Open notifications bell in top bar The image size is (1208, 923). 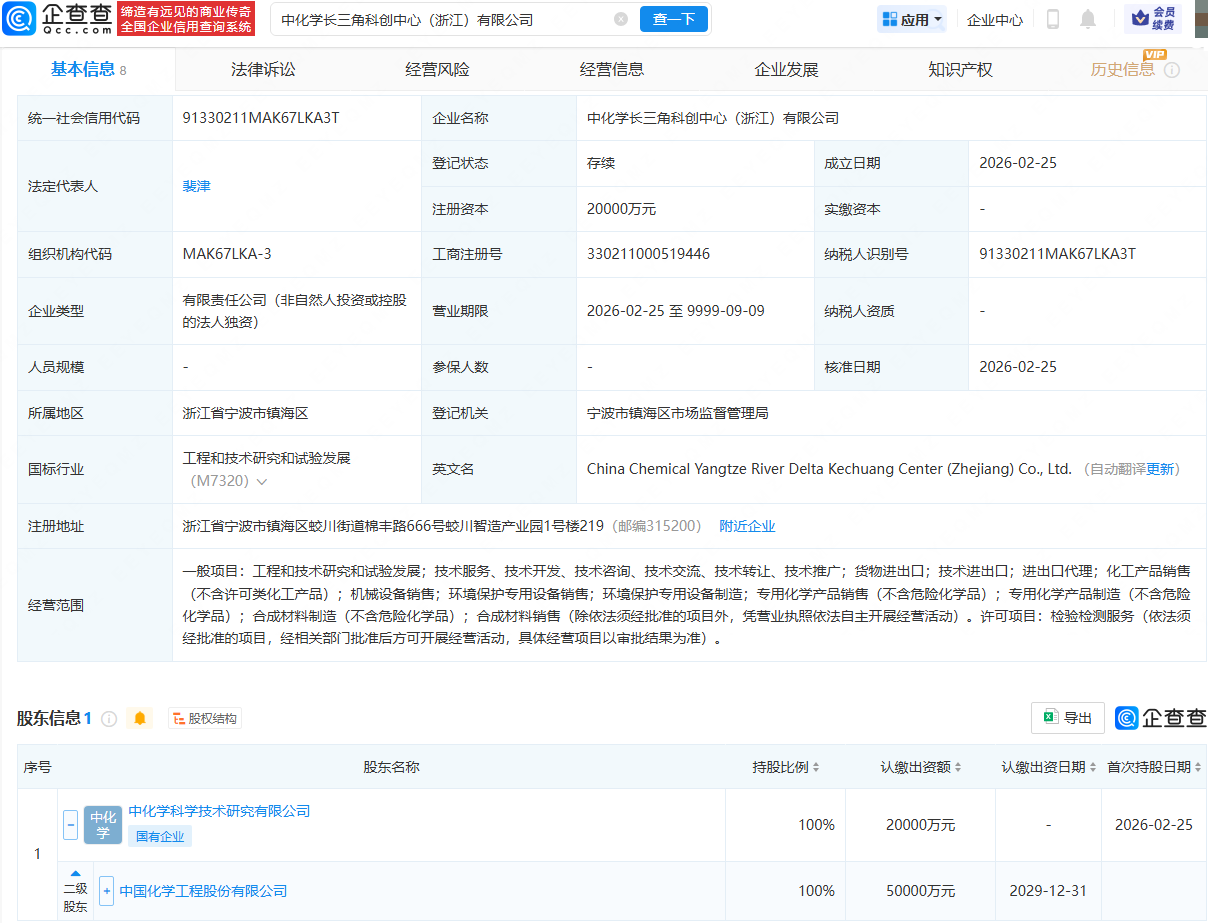[1088, 19]
